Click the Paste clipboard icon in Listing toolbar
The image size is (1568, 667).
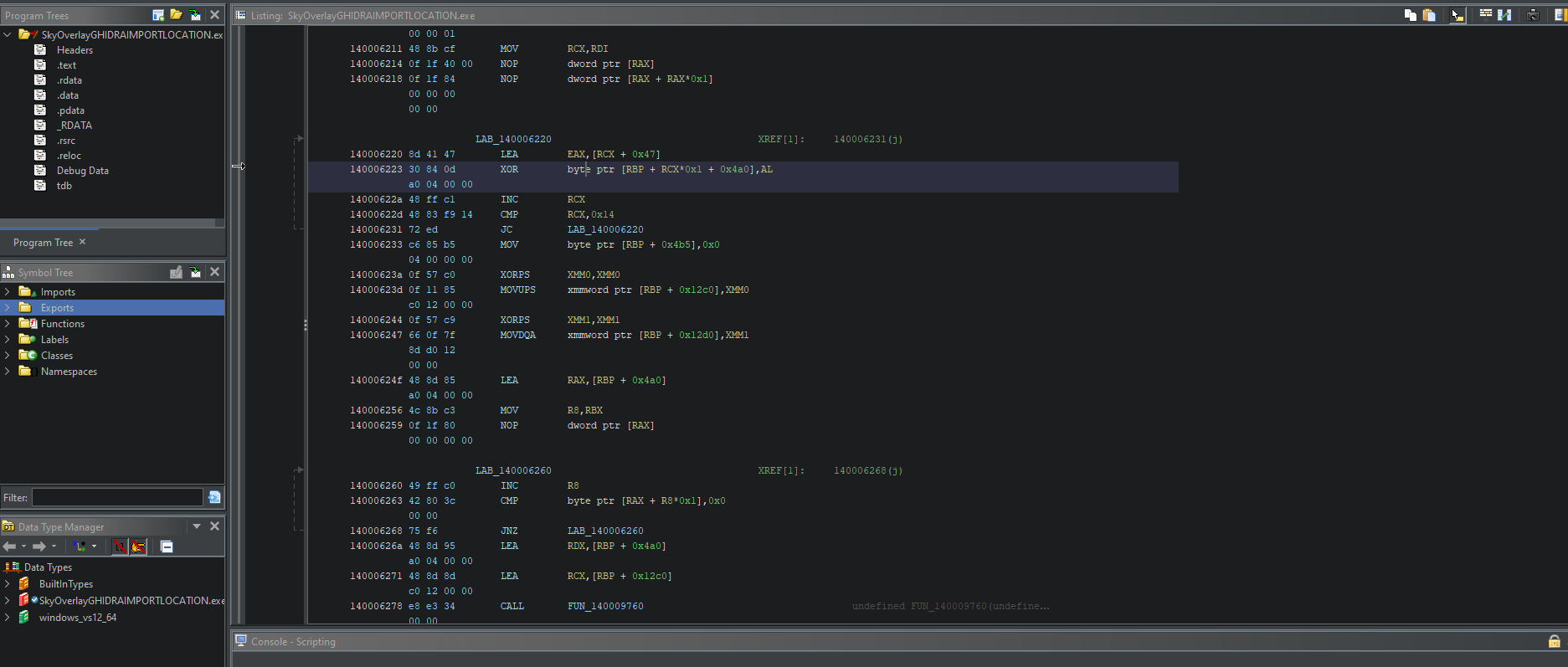tap(1429, 15)
